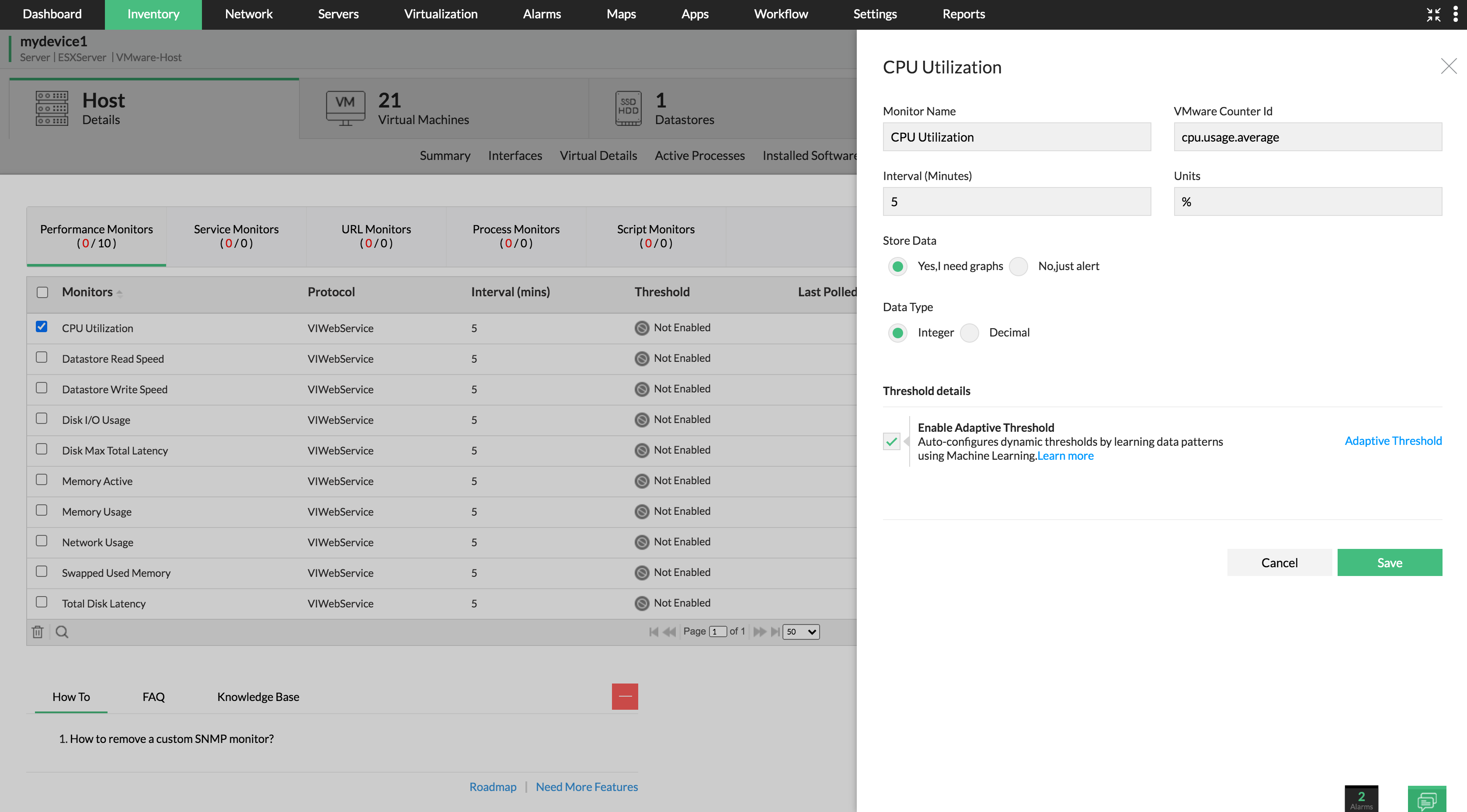Image resolution: width=1467 pixels, height=812 pixels.
Task: Open the page size 50 dropdown
Action: 801,632
